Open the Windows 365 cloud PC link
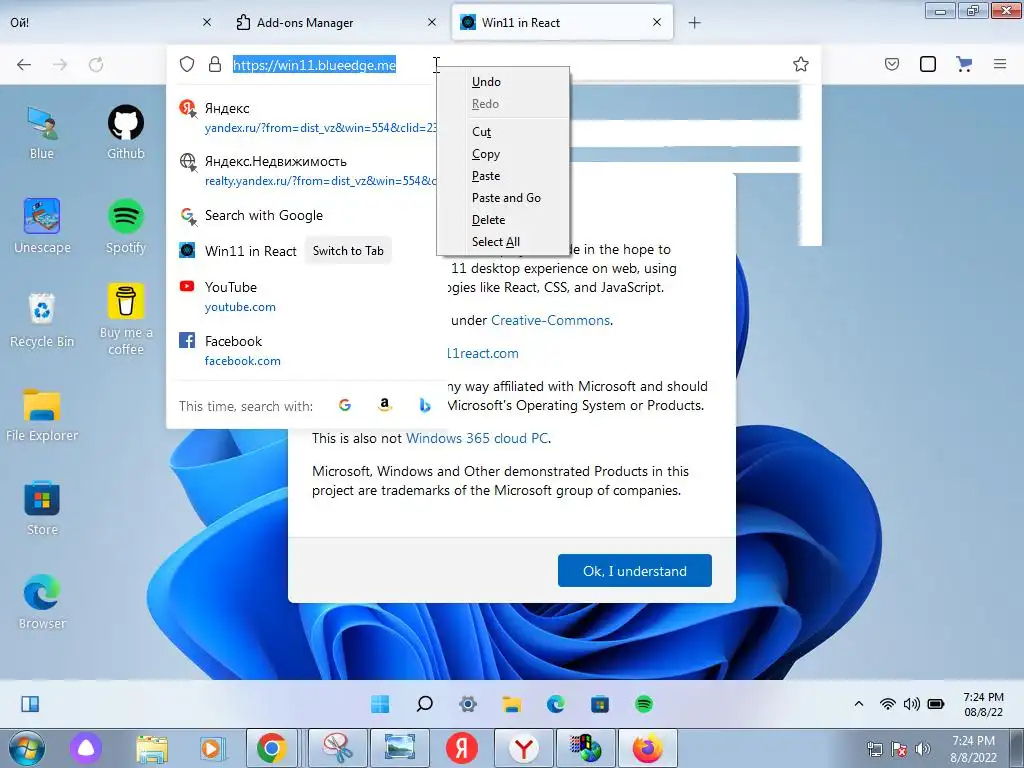The width and height of the screenshot is (1024, 768). coord(477,438)
